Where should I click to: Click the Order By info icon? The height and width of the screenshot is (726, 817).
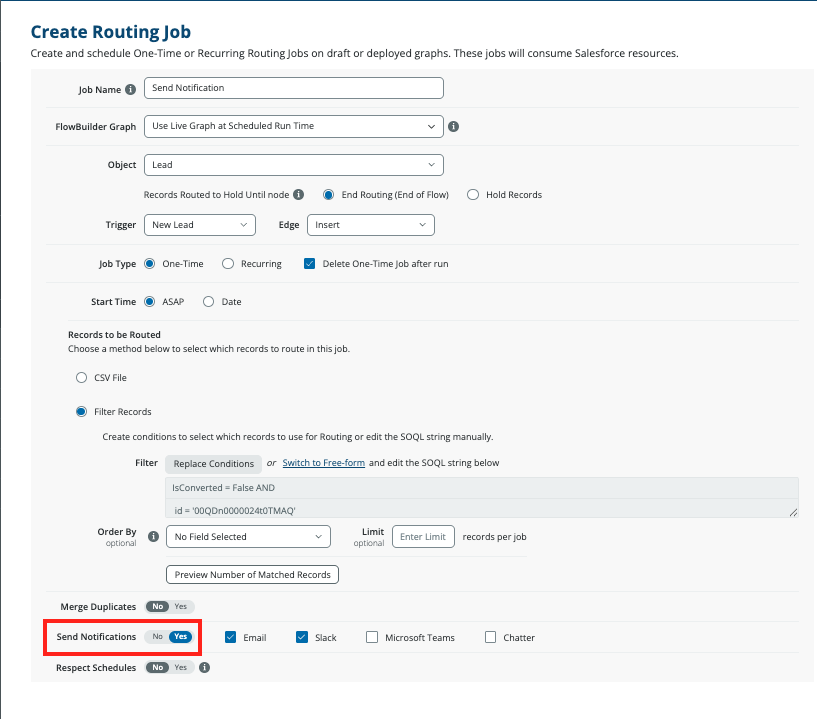[x=153, y=536]
